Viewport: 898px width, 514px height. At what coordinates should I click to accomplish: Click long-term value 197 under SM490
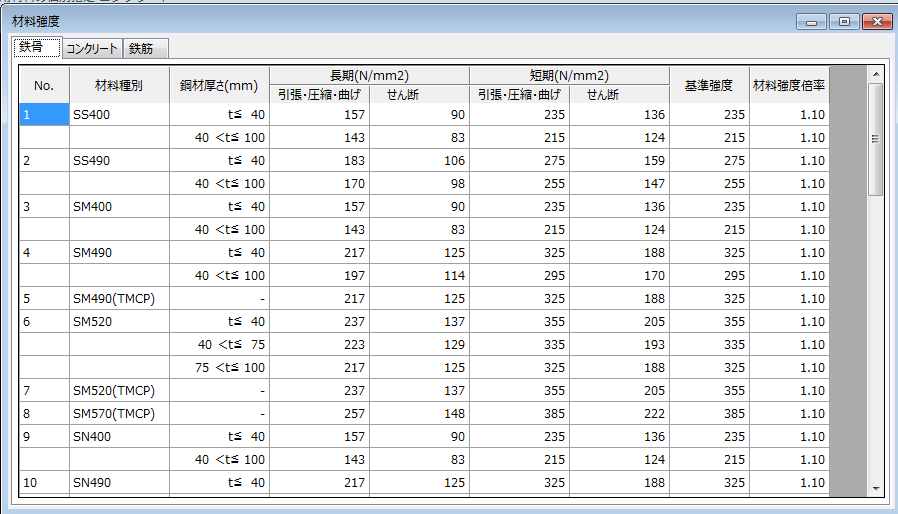point(319,276)
